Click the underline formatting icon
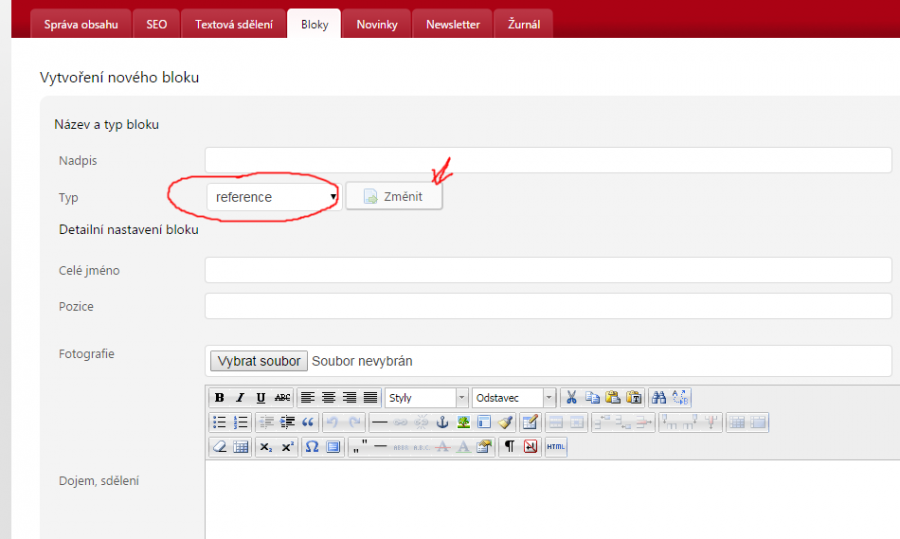 261,398
